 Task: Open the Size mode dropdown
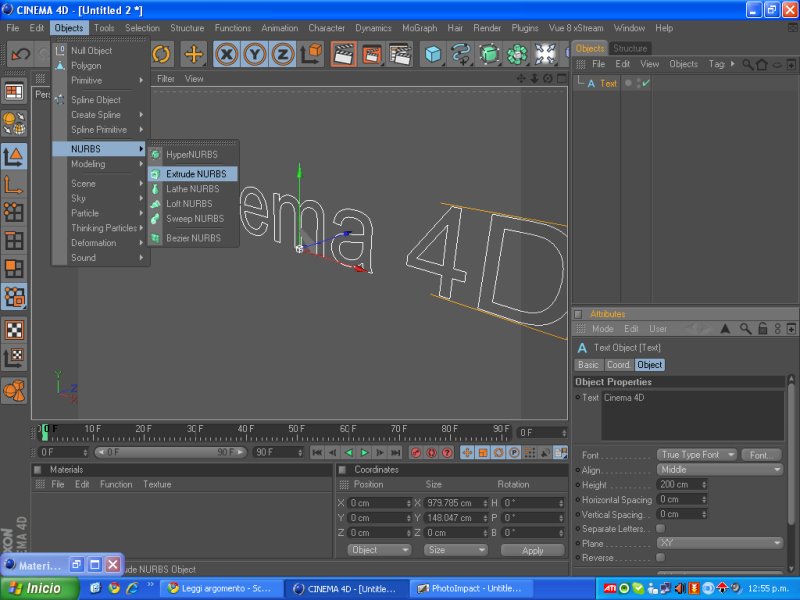(455, 550)
